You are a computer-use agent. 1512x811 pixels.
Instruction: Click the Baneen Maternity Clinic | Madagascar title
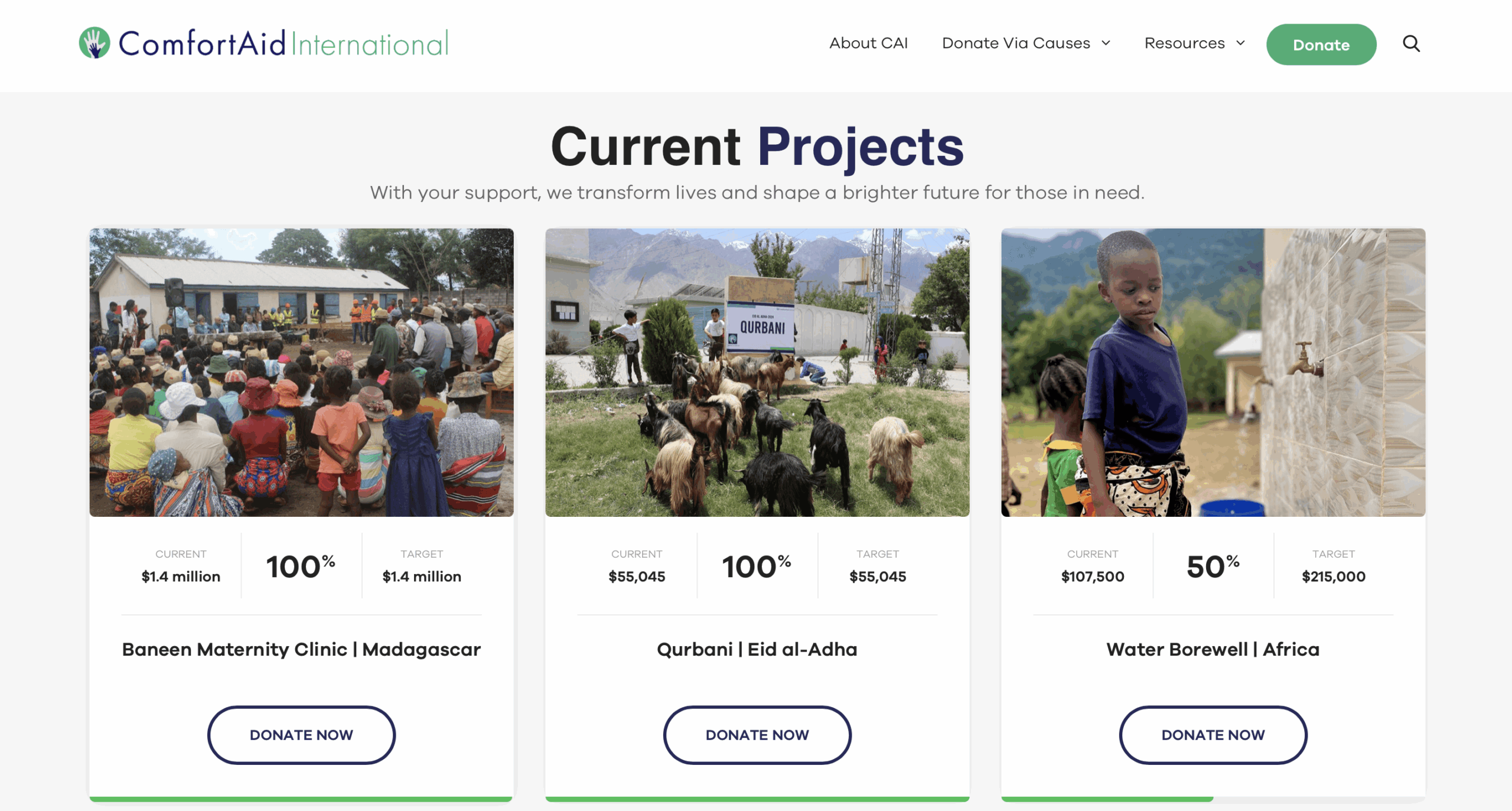[x=301, y=649]
